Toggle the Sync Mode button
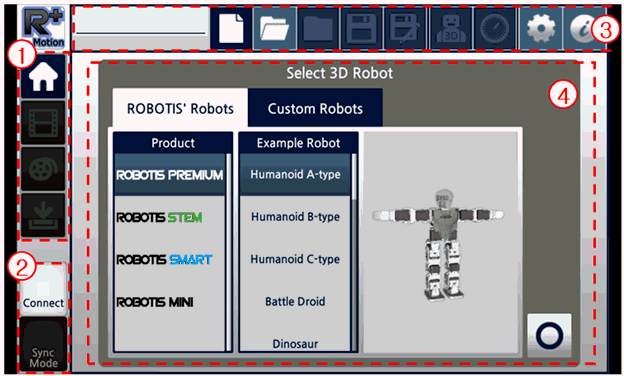 [43, 344]
